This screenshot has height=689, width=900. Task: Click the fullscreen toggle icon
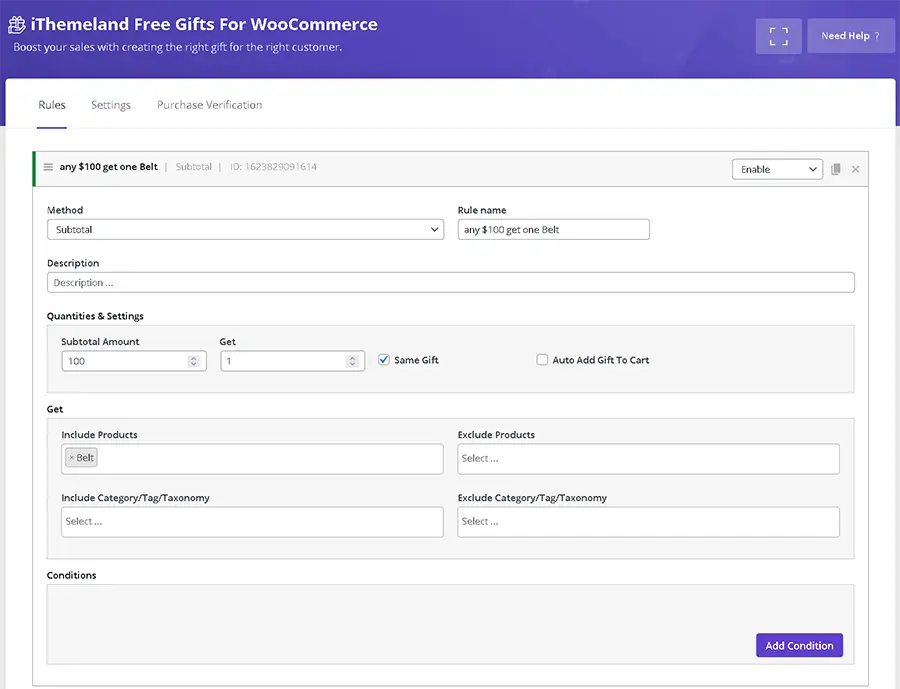pos(778,36)
